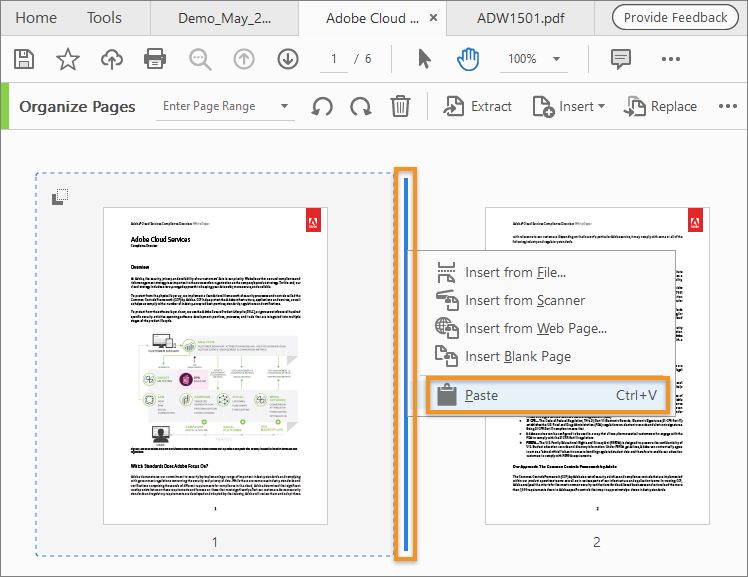Go to previous page with up arrow

point(244,59)
